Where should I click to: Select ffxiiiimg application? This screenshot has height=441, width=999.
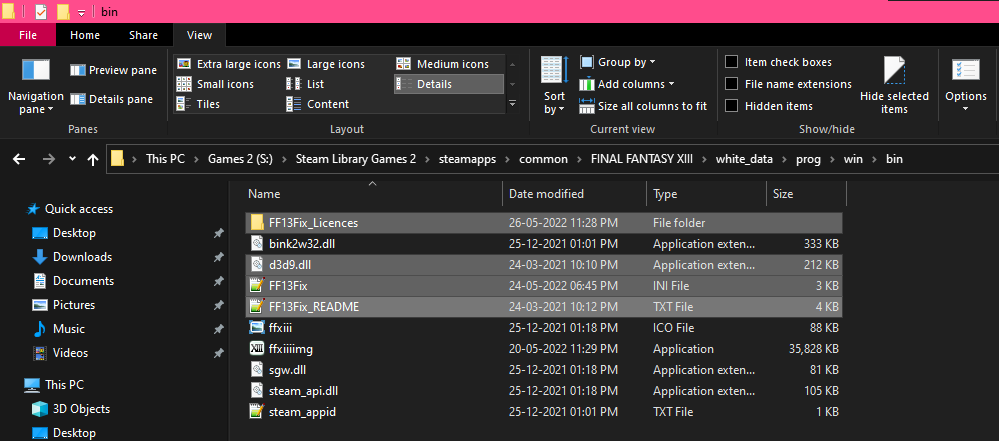[543, 349]
